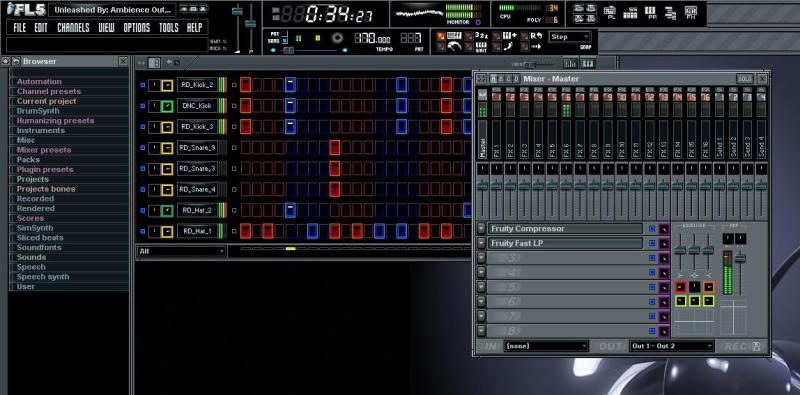The image size is (800, 395).
Task: Open the channel filter dropdown showing All
Action: coord(181,251)
